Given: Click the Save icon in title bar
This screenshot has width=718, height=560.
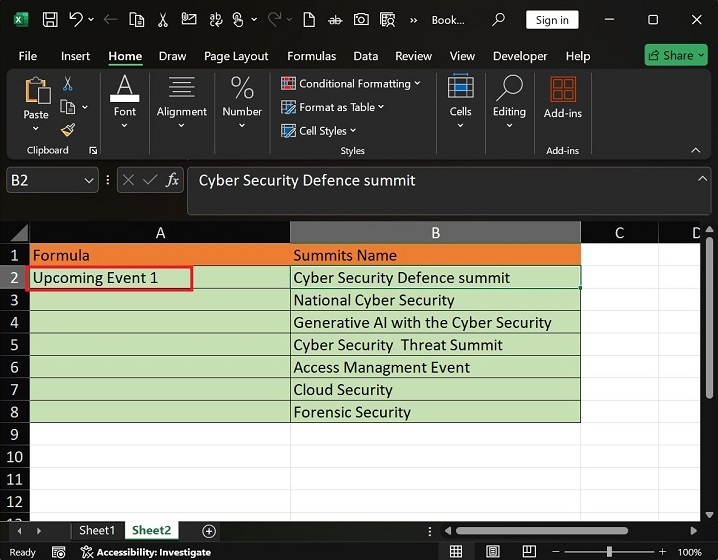Looking at the screenshot, I should (x=49, y=19).
